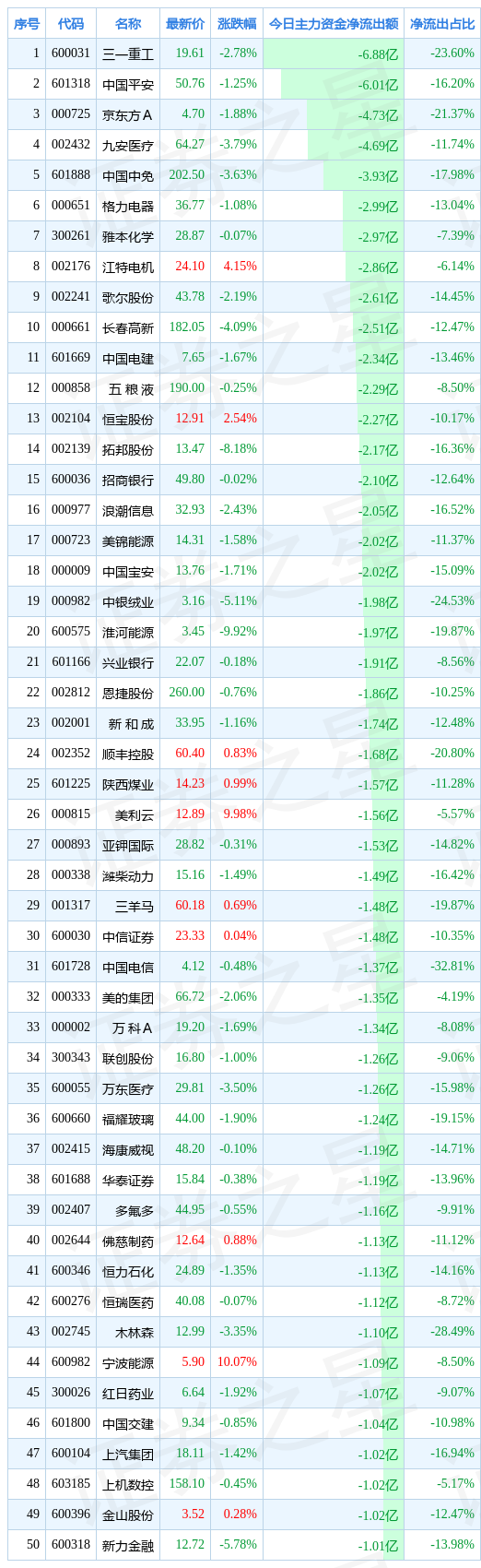Click stock name 恒瑞医药
The height and width of the screenshot is (1568, 481).
128,1301
